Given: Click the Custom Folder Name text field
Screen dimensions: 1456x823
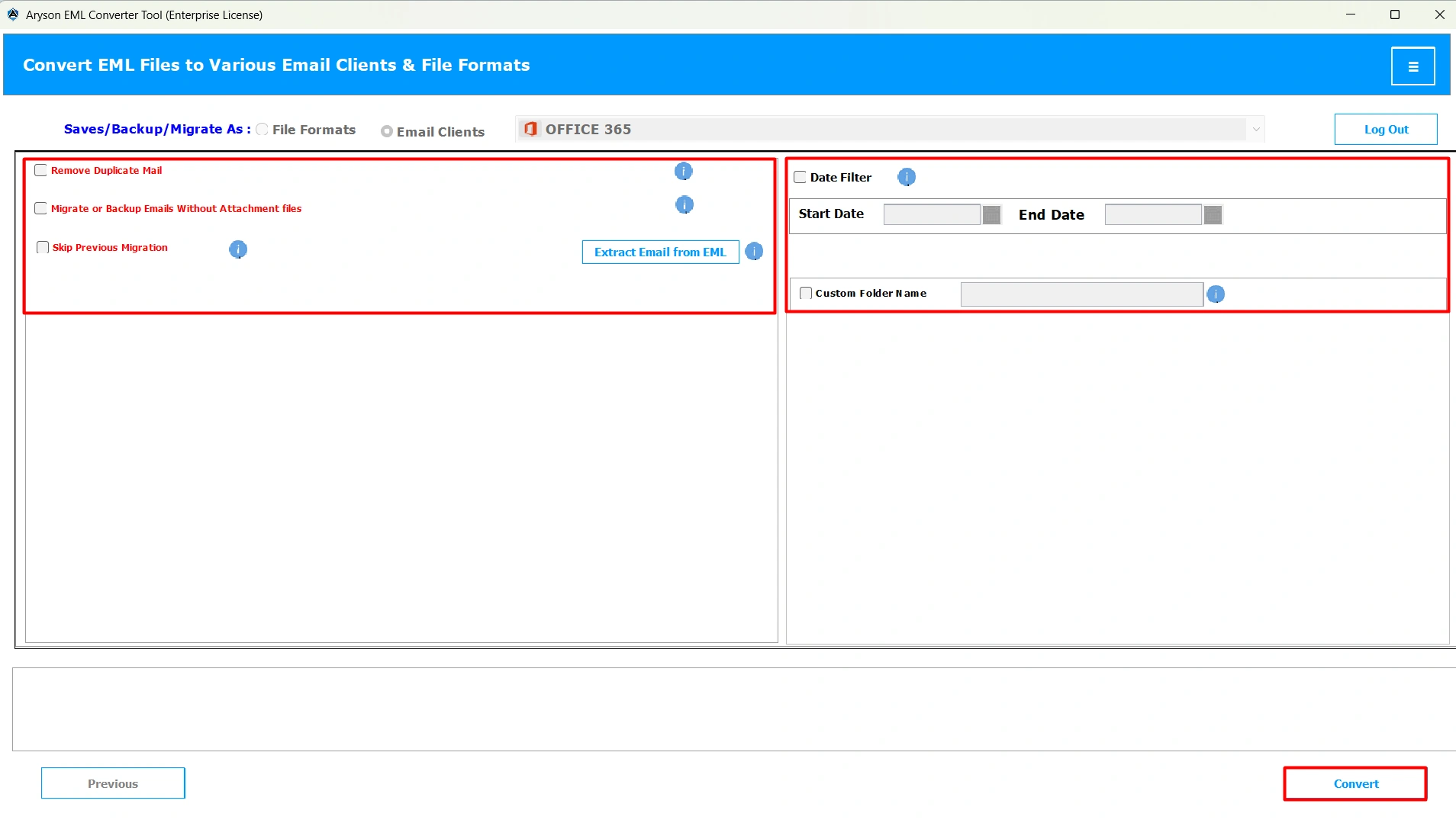Looking at the screenshot, I should (x=1082, y=294).
